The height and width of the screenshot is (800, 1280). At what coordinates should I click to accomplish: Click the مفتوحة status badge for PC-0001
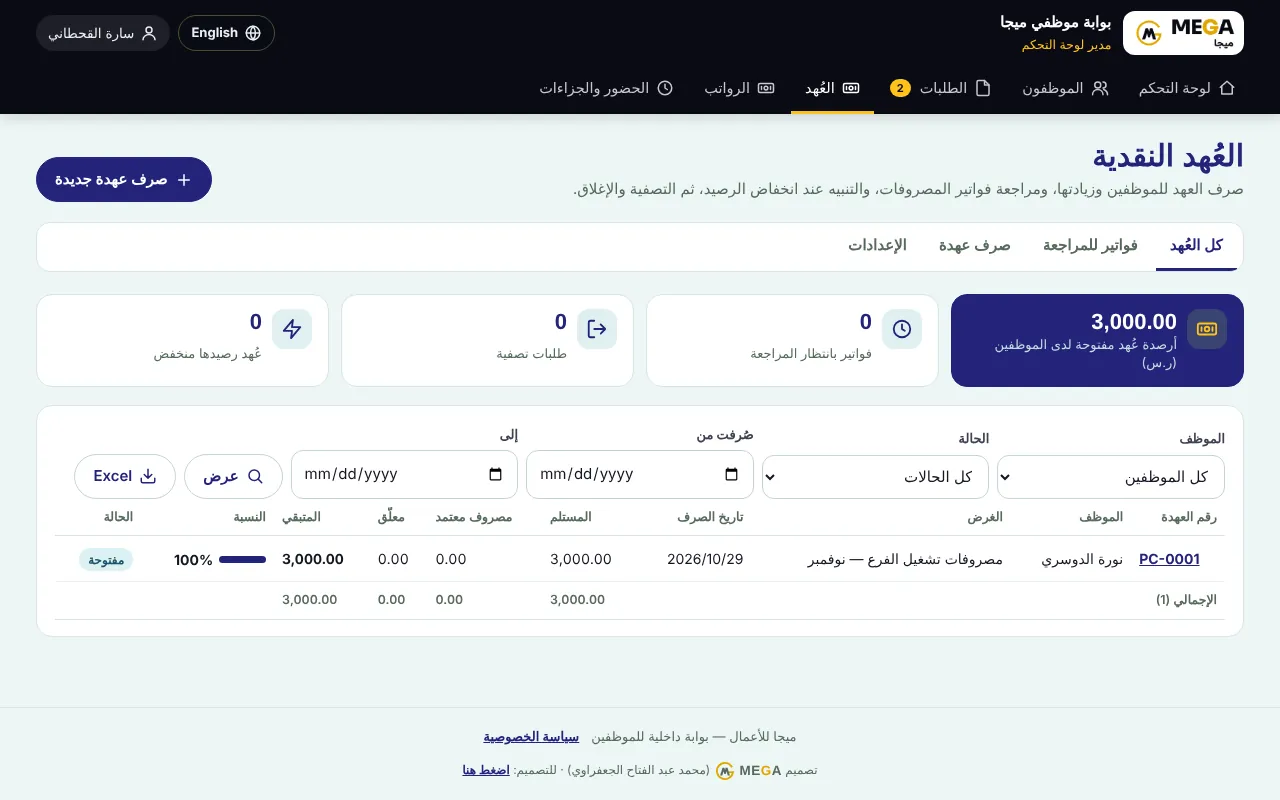click(x=106, y=560)
